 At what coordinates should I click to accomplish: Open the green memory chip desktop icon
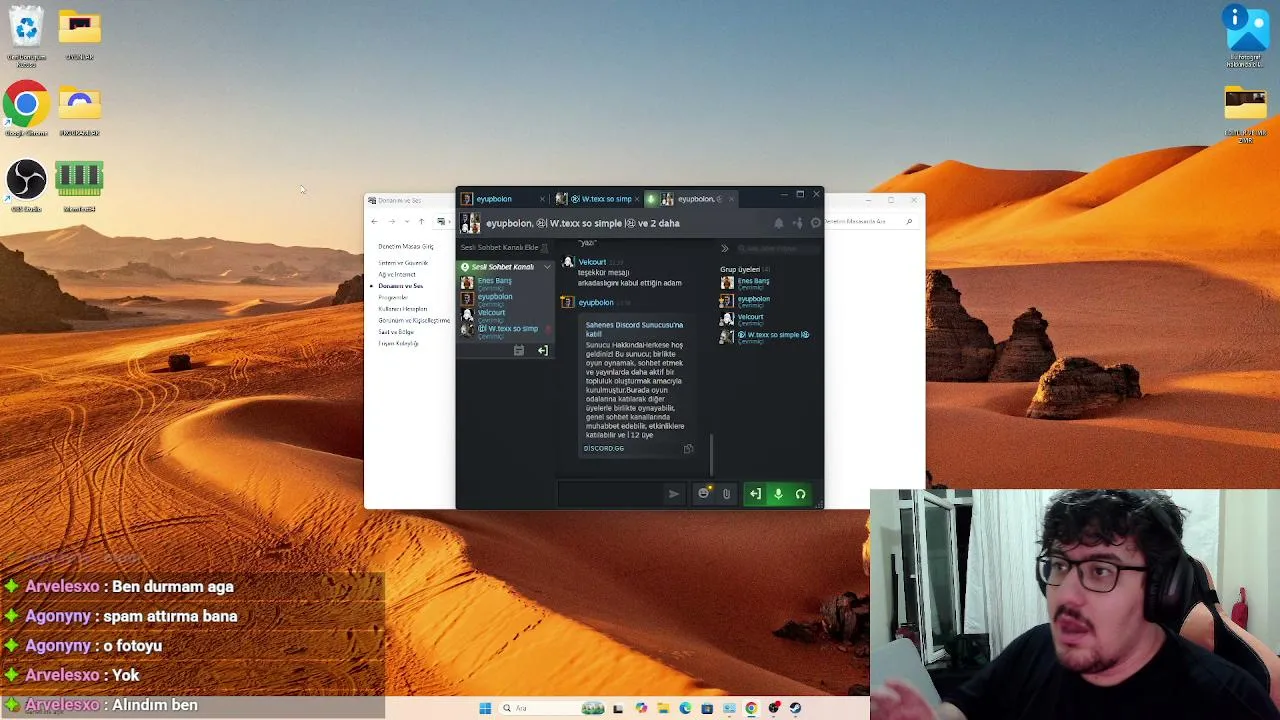79,186
